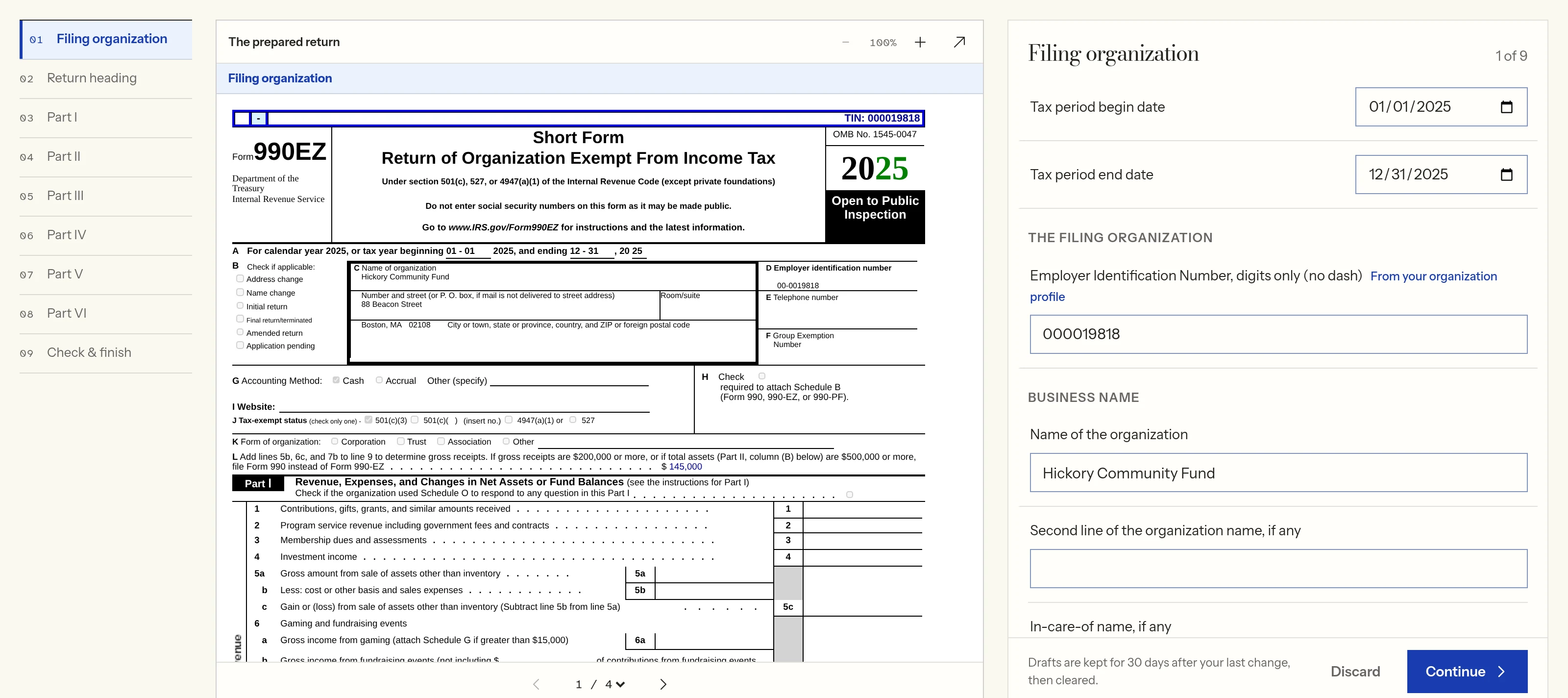The height and width of the screenshot is (698, 1568).
Task: Click the 100% zoom level text
Action: [882, 43]
